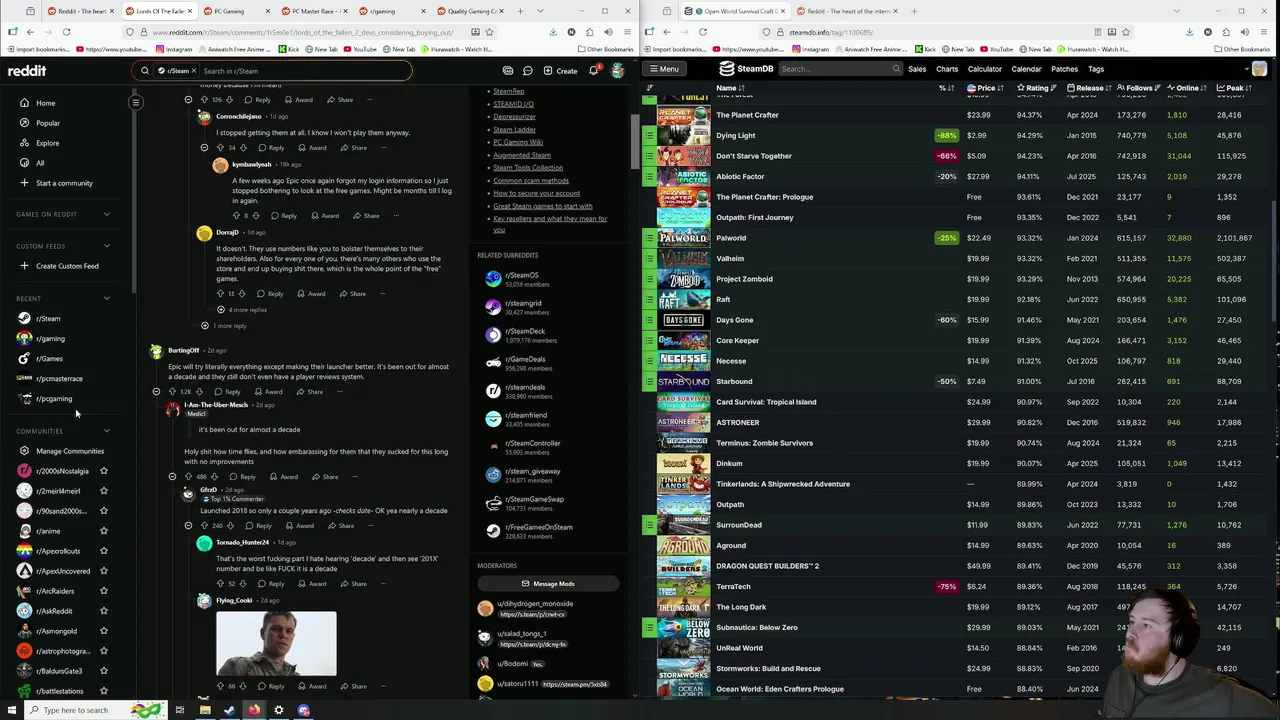Viewport: 1280px width, 720px height.
Task: Click the SteamDB search magnifier icon
Action: coord(895,69)
